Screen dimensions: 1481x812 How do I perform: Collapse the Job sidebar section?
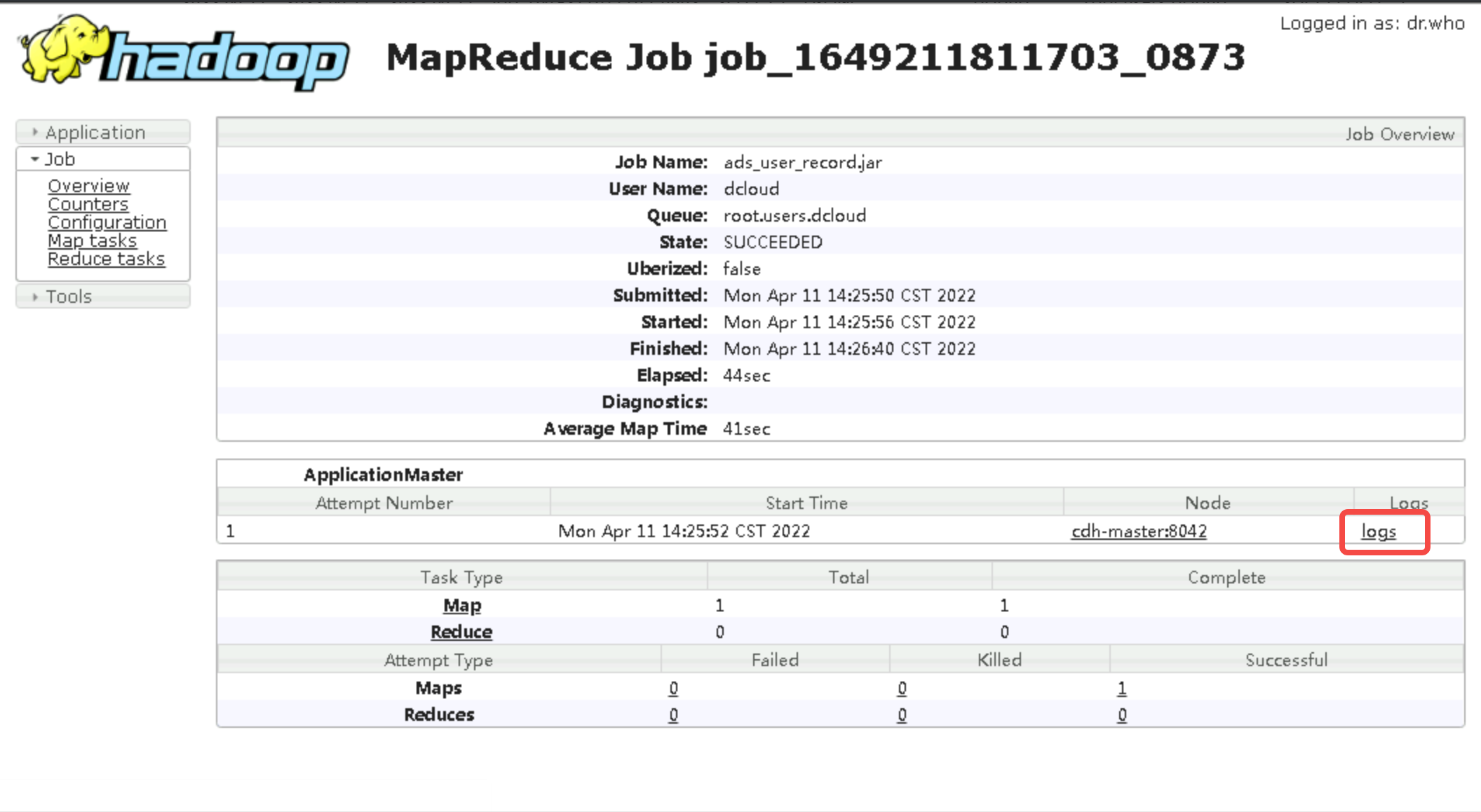tap(102, 158)
